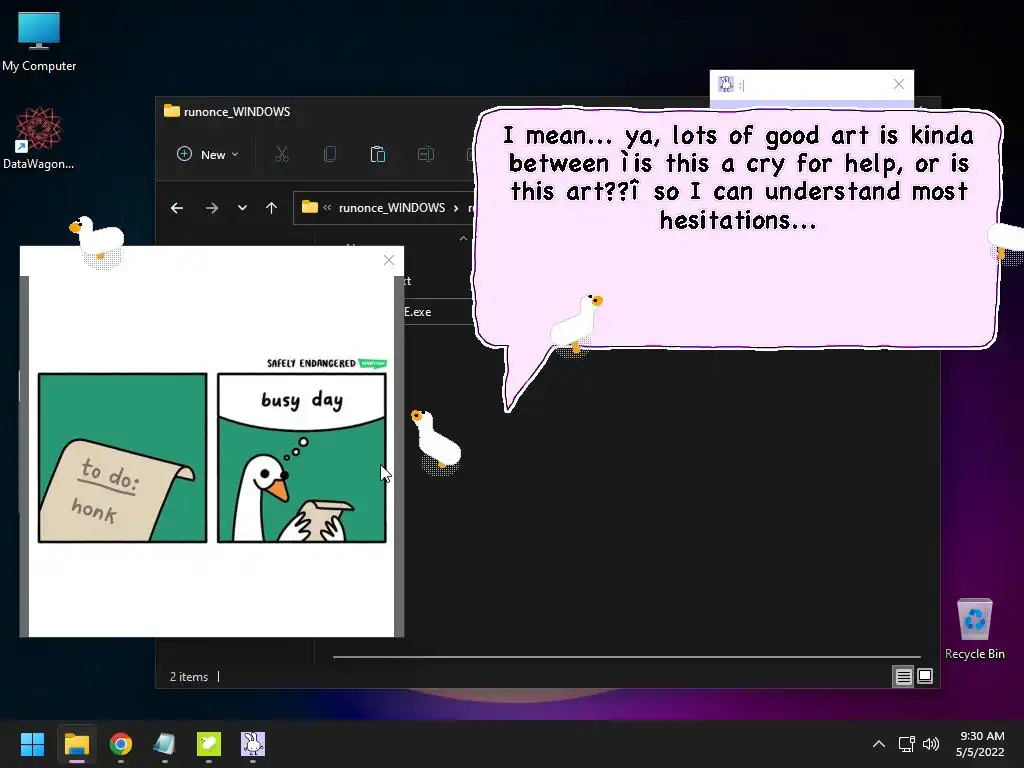This screenshot has height=768, width=1024.
Task: Click the Paste clipboard icon
Action: tap(377, 155)
